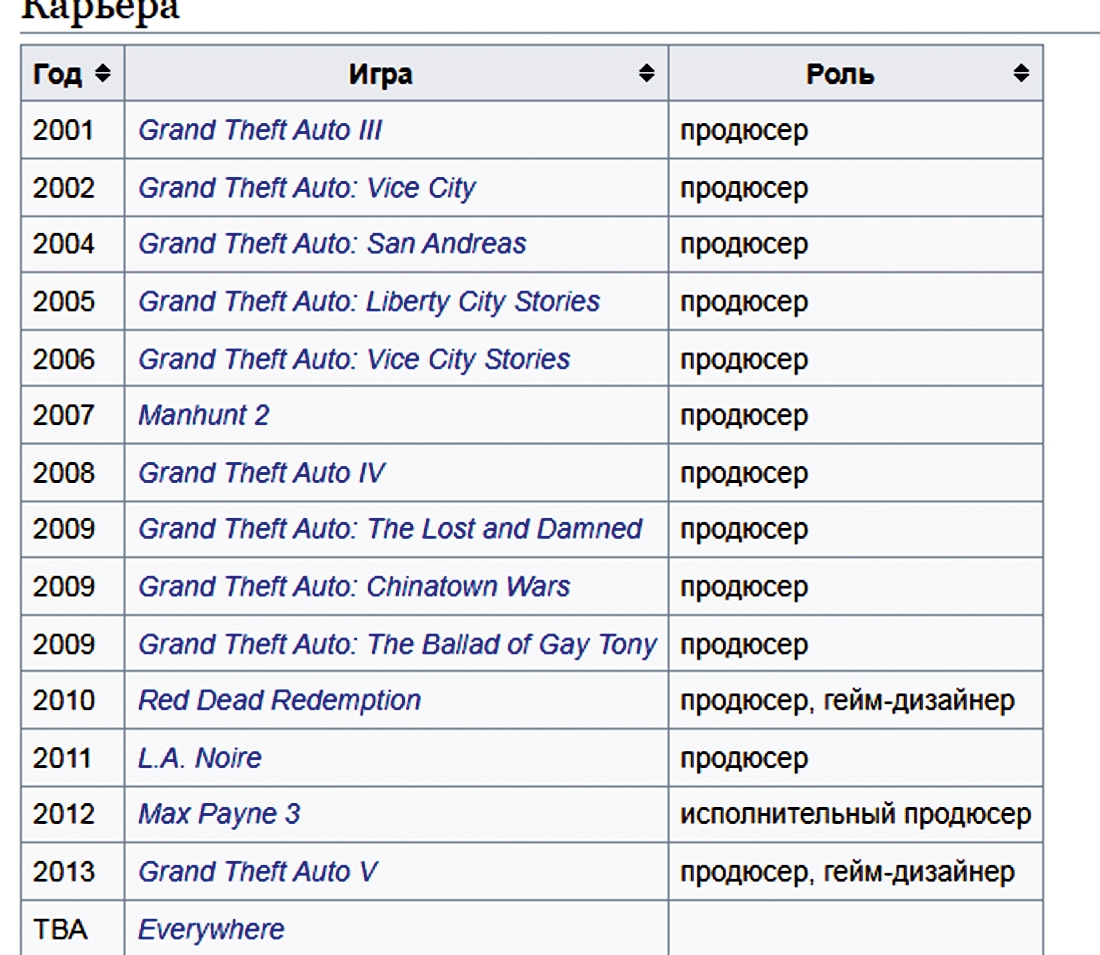Image resolution: width=1100 pixels, height=955 pixels.
Task: Open Grand Theft Auto: Vice City link
Action: (x=307, y=187)
